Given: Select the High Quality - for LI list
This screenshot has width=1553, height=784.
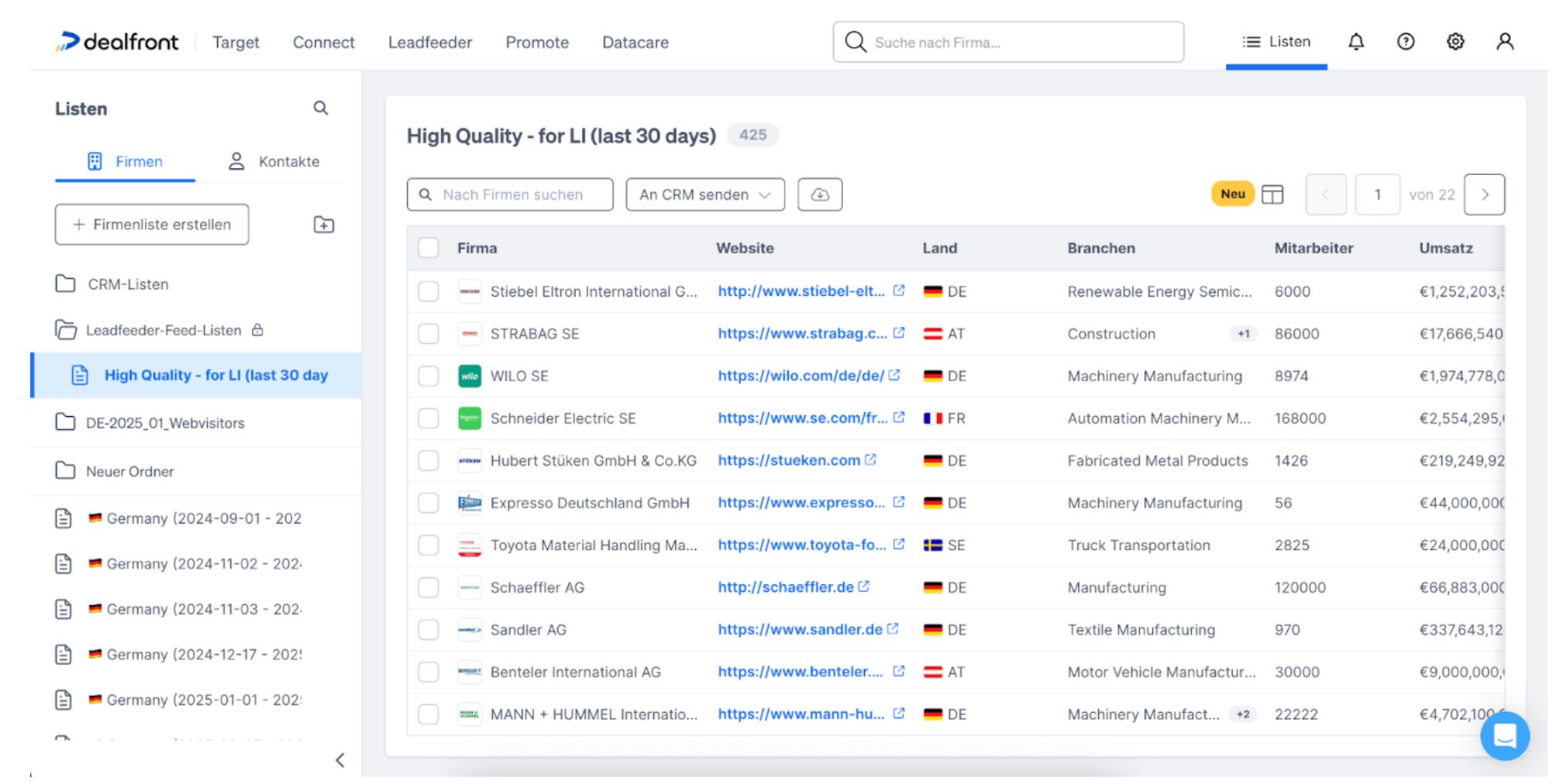Looking at the screenshot, I should [197, 376].
